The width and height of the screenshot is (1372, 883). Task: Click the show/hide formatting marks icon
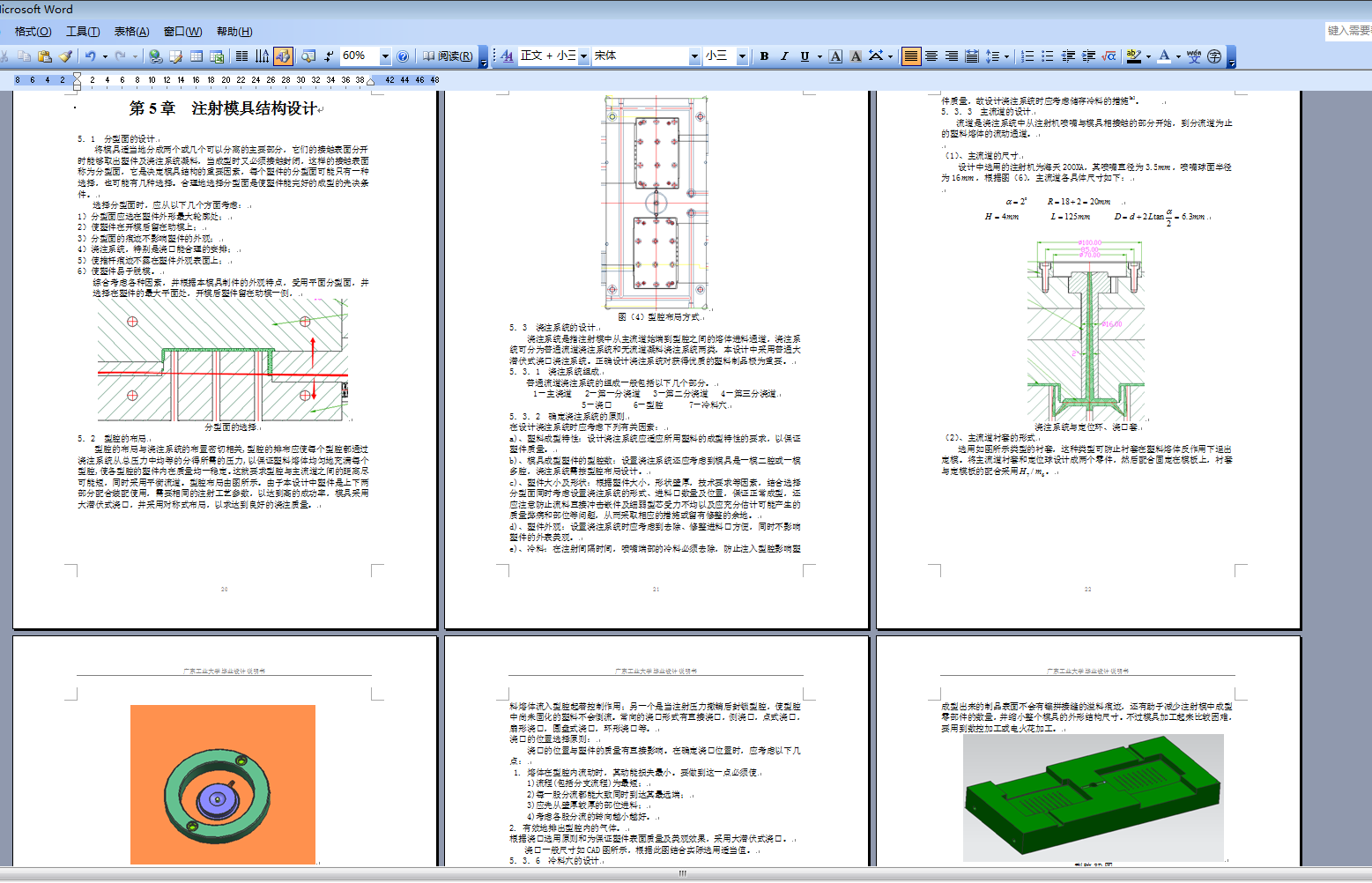click(329, 56)
